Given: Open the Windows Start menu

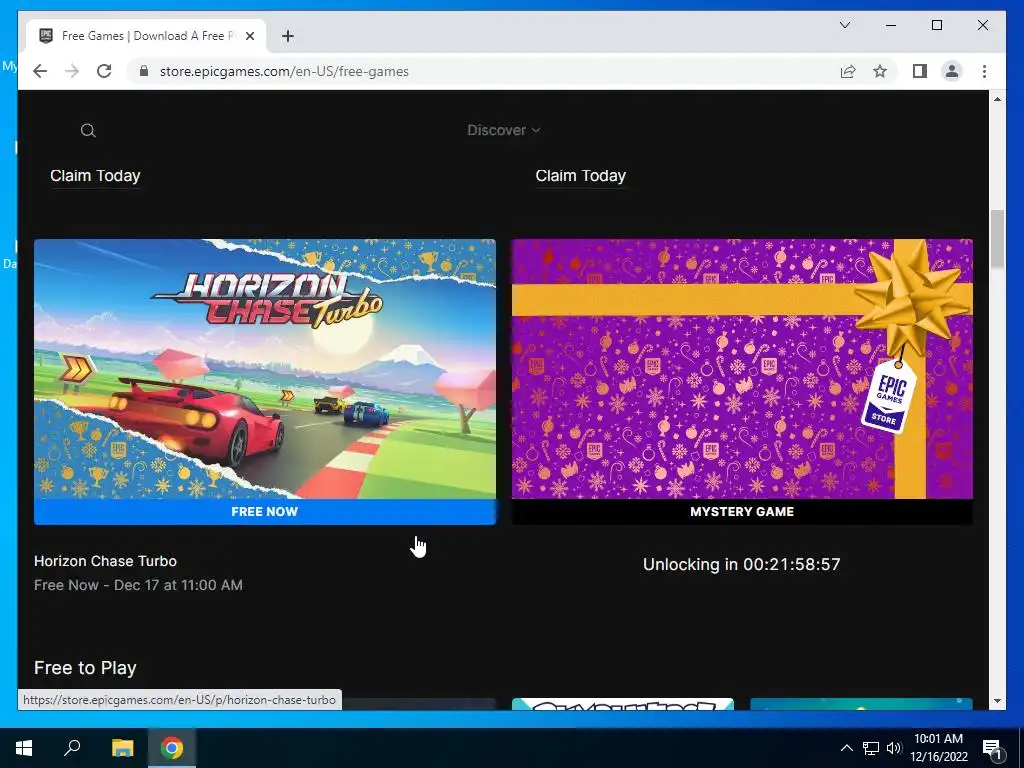Looking at the screenshot, I should pos(24,748).
